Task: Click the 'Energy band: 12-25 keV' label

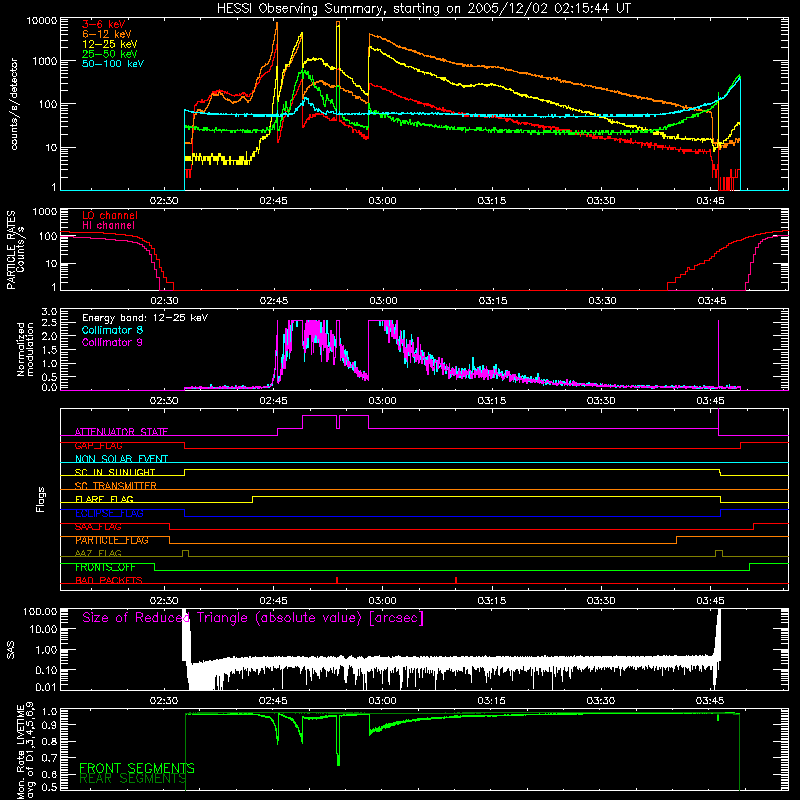Action: (x=145, y=318)
